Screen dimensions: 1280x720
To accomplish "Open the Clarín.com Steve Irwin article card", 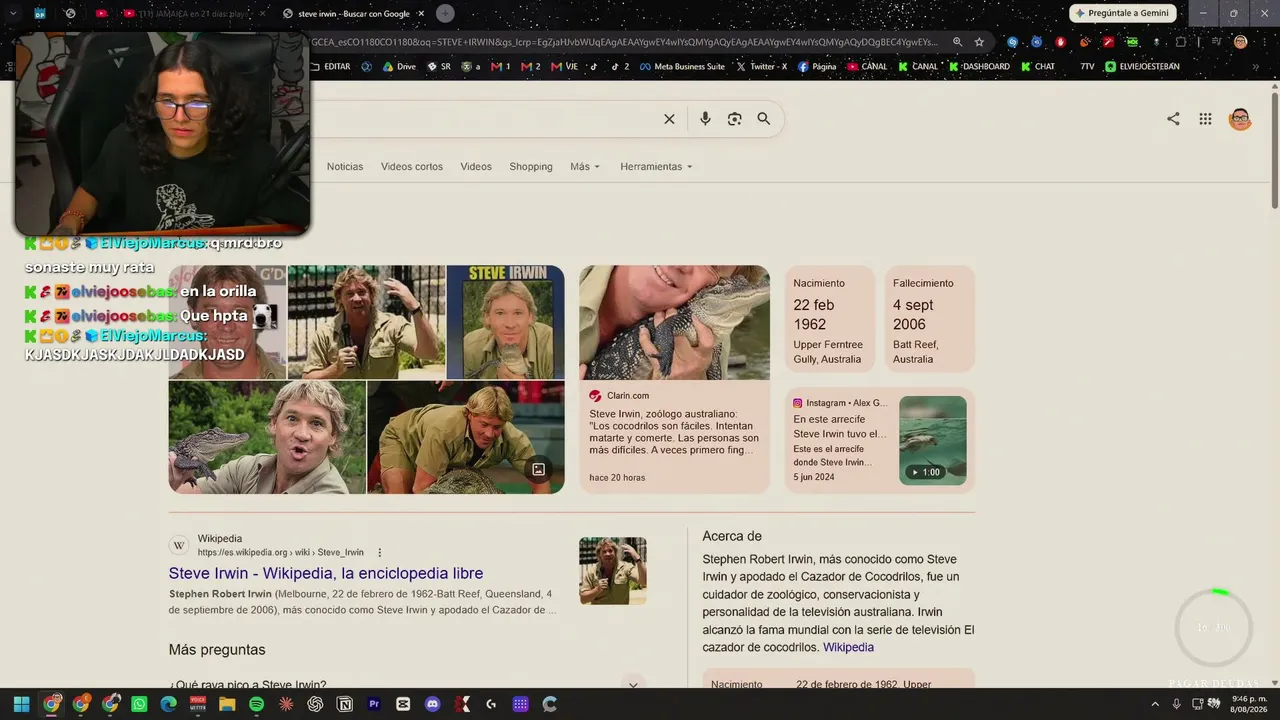I will (675, 379).
